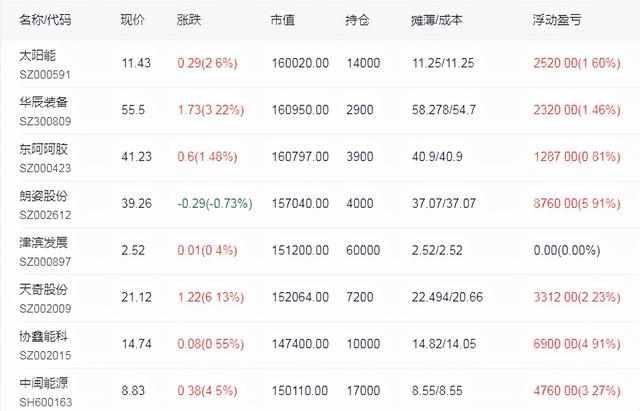Click holding quantity 7200

click(360, 297)
